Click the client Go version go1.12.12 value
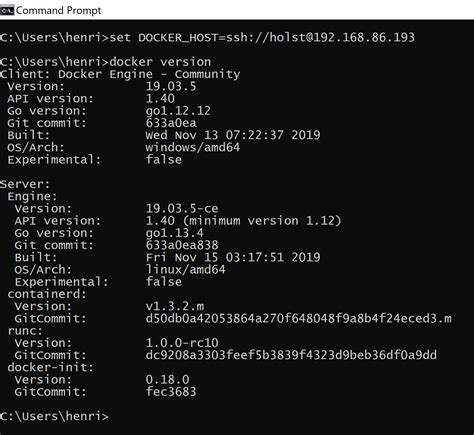 (178, 111)
